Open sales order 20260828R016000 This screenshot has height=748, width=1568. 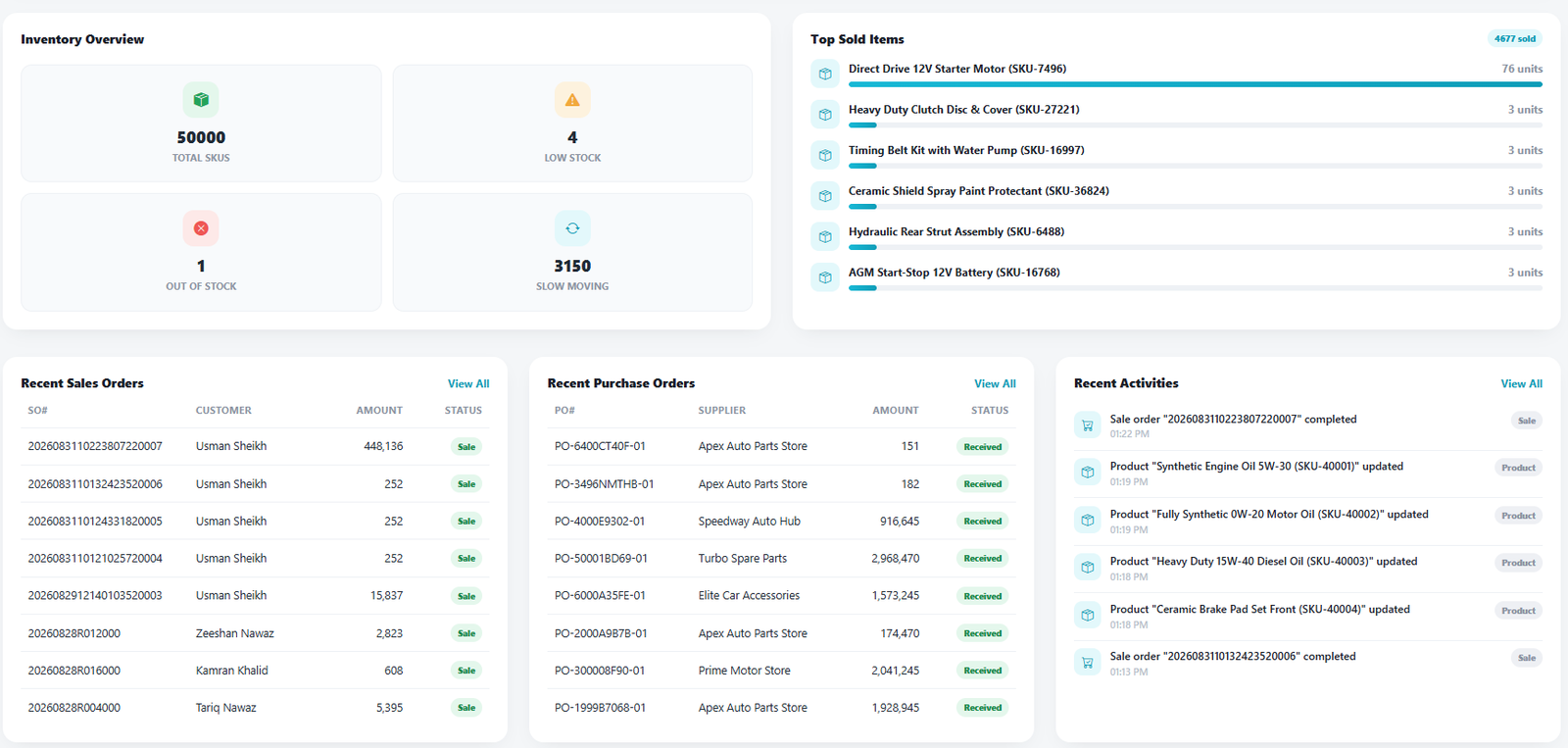[74, 671]
